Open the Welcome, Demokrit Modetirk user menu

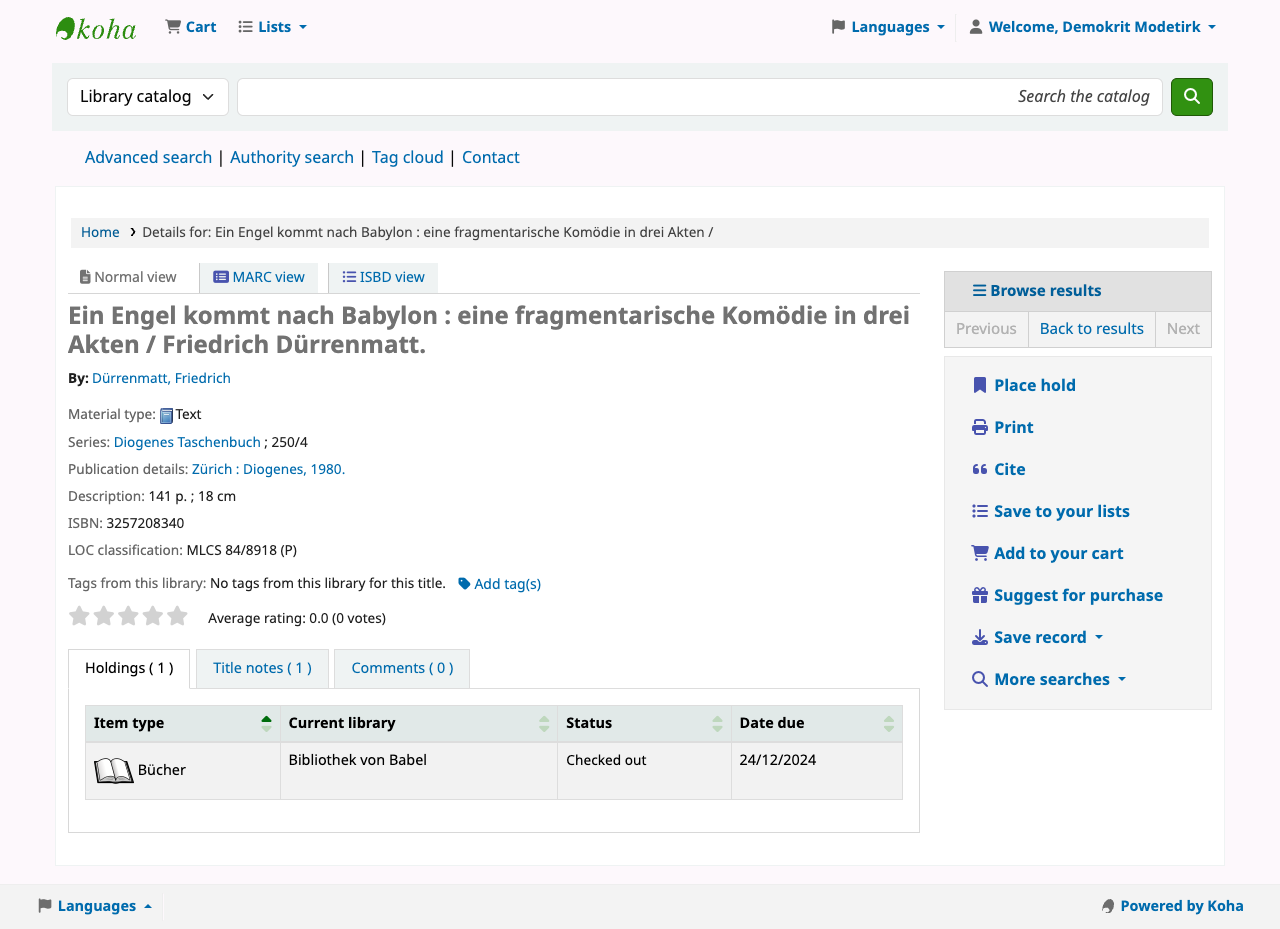click(x=1093, y=27)
